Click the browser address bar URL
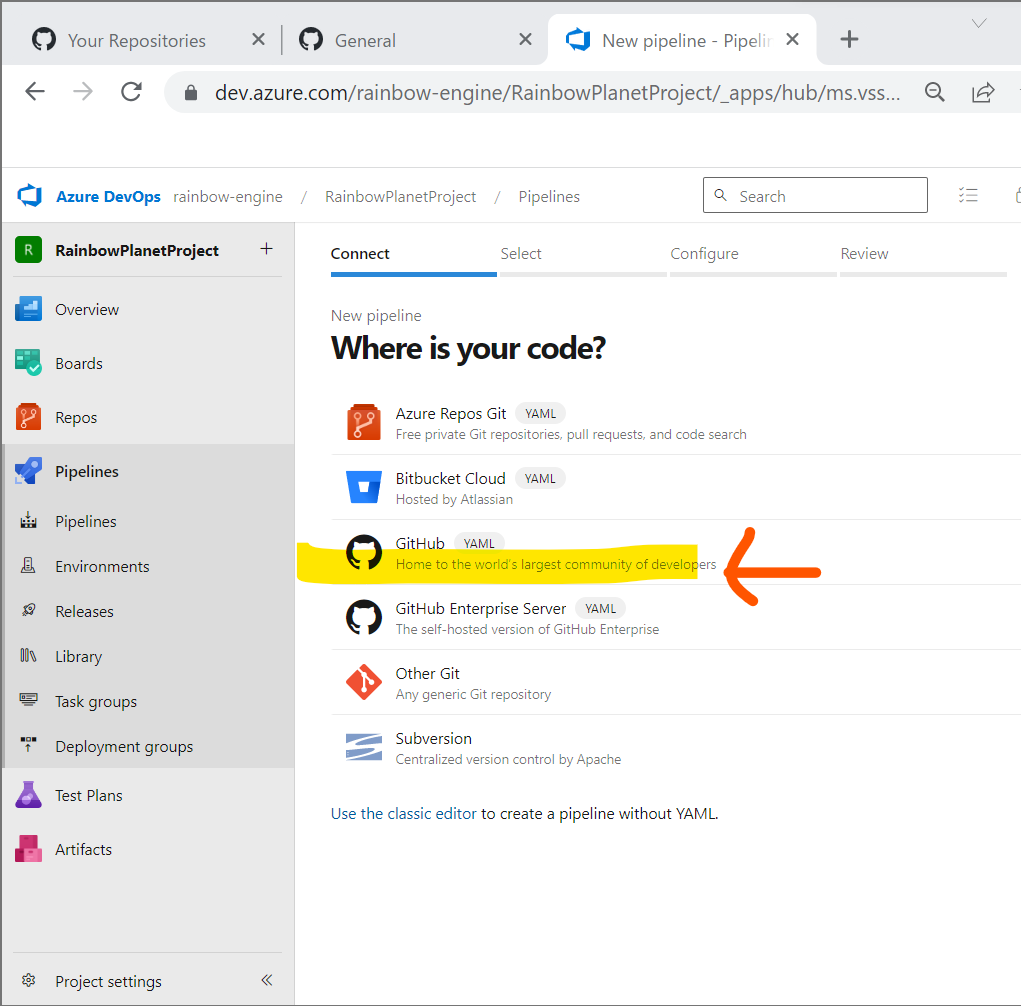This screenshot has height=1006, width=1021. [557, 92]
